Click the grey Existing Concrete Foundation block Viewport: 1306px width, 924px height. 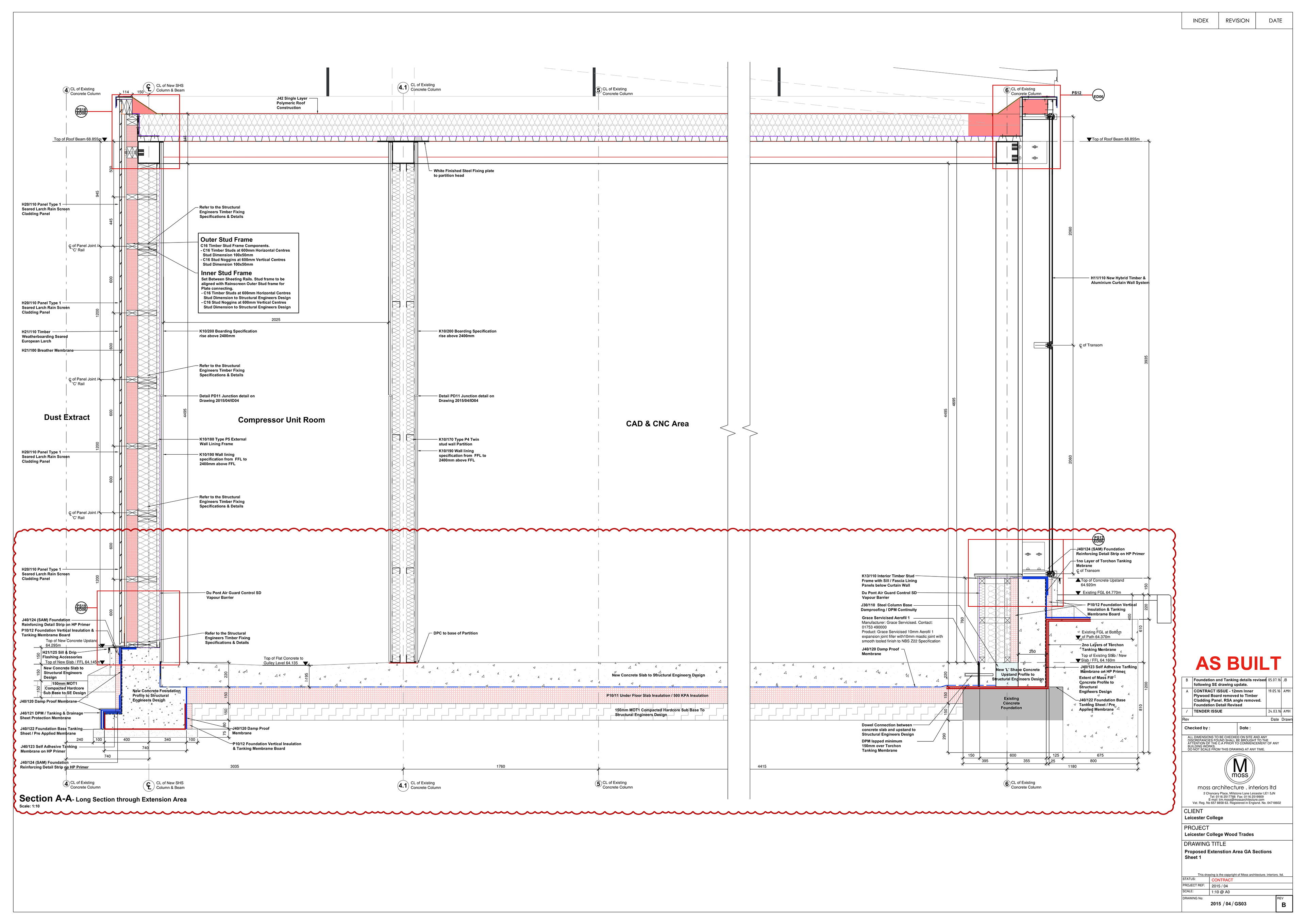(1011, 703)
